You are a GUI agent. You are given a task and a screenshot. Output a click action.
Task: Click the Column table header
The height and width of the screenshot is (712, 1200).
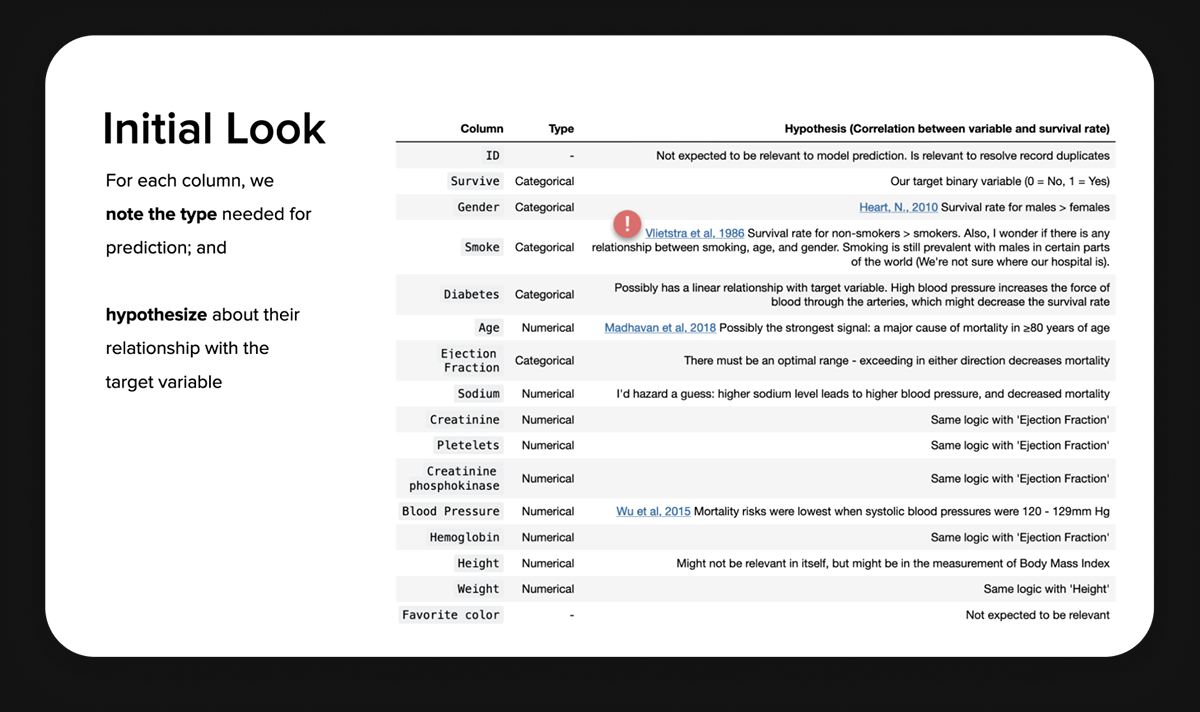click(x=481, y=129)
